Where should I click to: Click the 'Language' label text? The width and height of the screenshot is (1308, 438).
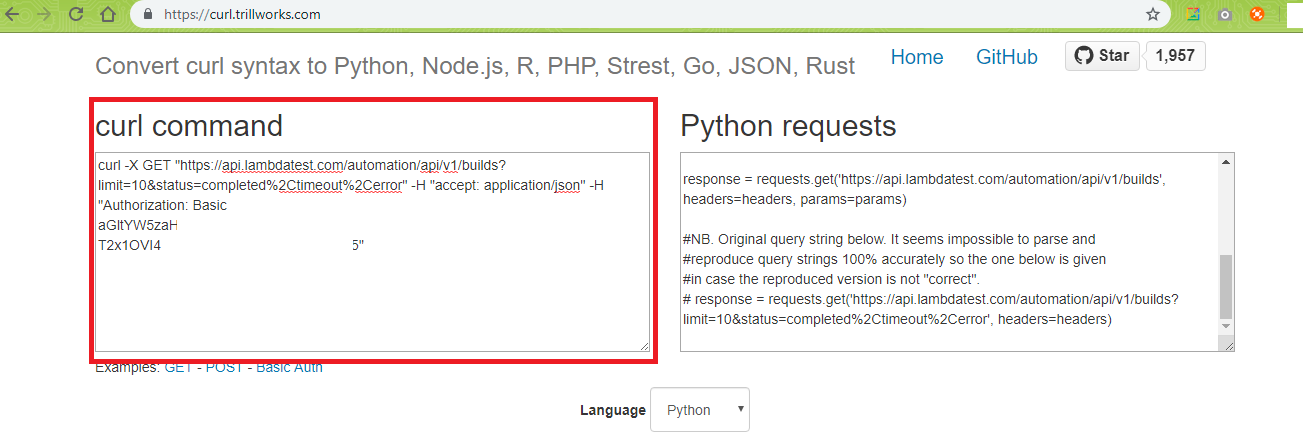pyautogui.click(x=613, y=410)
